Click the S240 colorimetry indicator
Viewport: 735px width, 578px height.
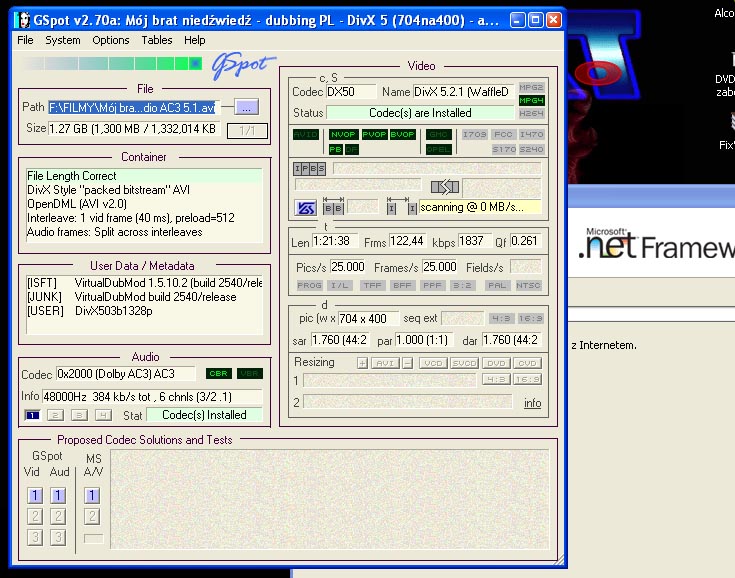click(531, 150)
